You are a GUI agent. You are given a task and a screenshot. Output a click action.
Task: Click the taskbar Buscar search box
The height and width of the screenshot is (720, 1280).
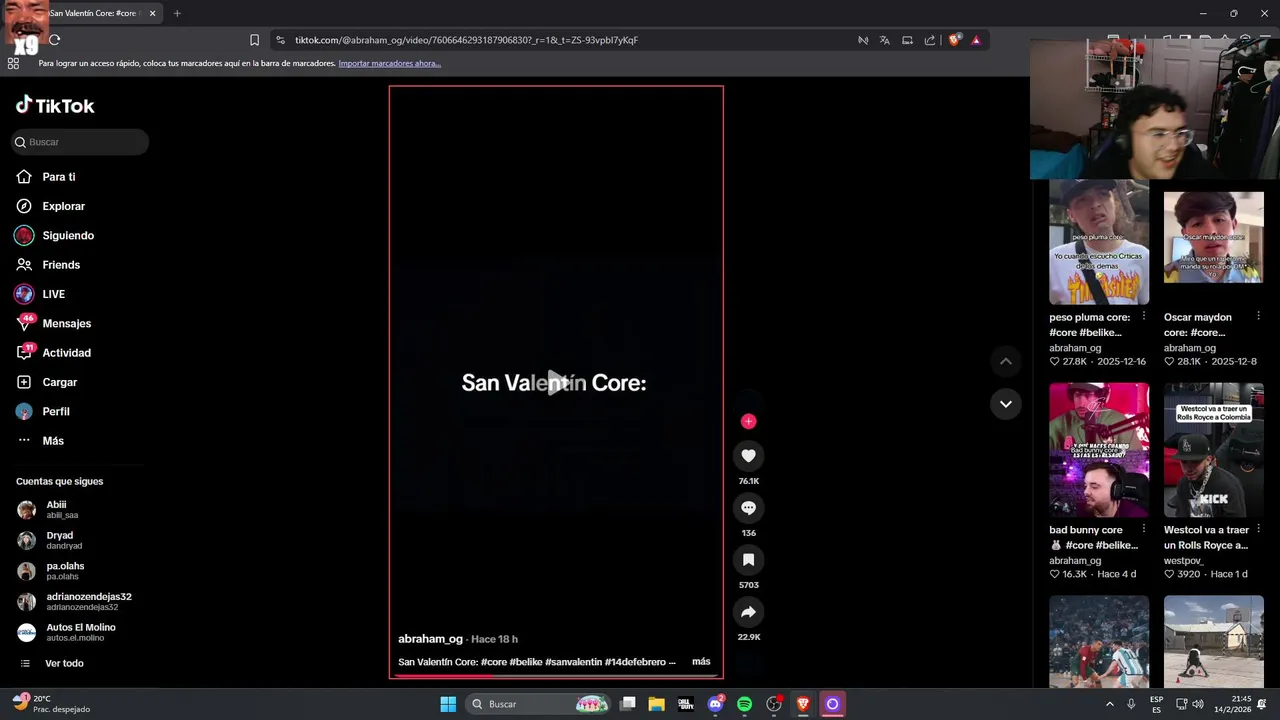pyautogui.click(x=538, y=704)
